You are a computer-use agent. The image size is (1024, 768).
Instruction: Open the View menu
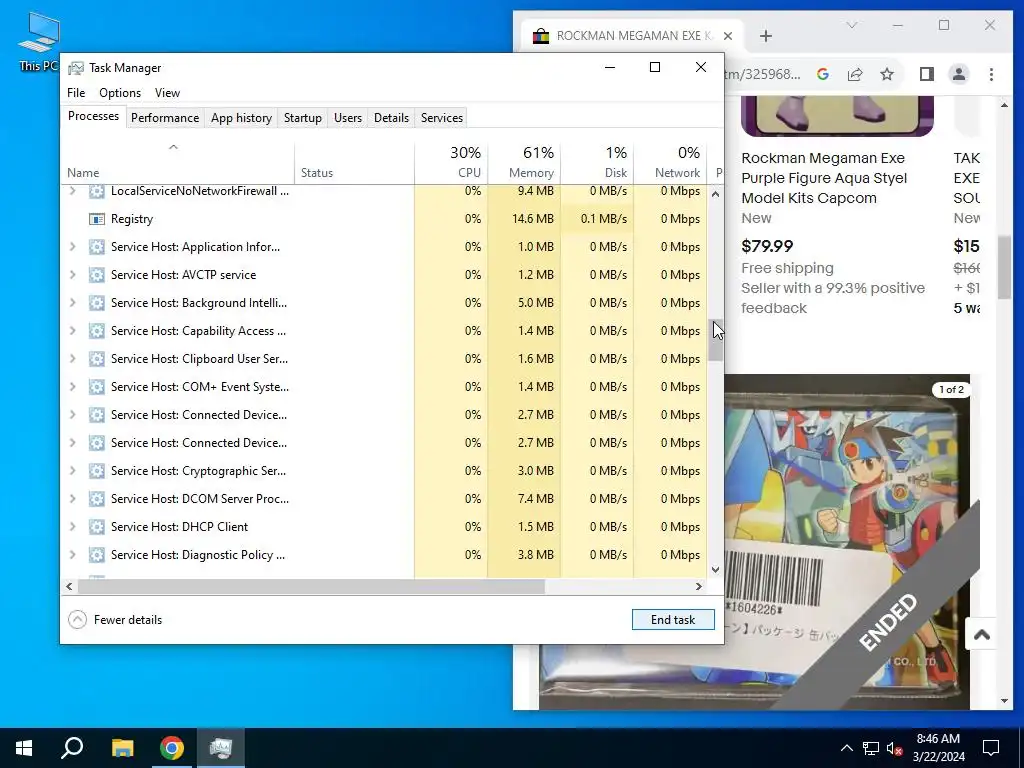point(167,93)
